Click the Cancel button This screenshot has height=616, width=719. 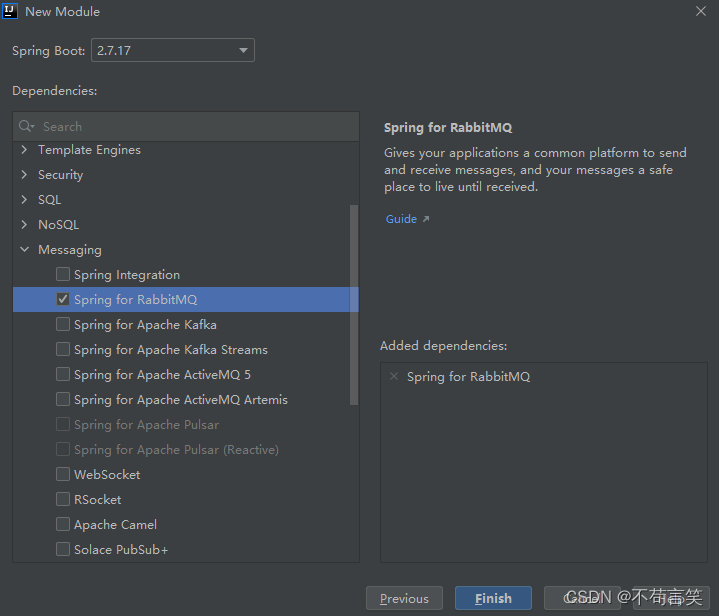pyautogui.click(x=582, y=598)
